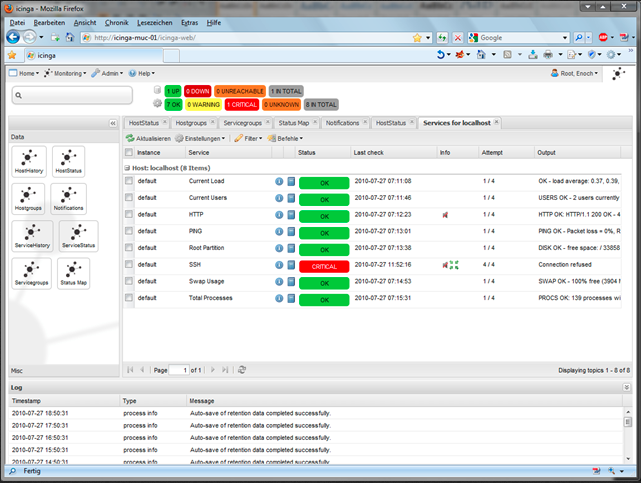This screenshot has height=483, width=641.
Task: Click the Log panel vertical scrollbar
Action: click(x=628, y=435)
